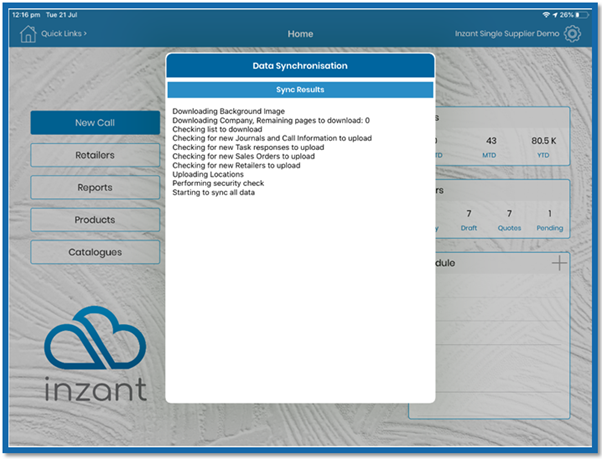Select 'Checking list to download' line
The height and width of the screenshot is (459, 602).
pos(217,129)
